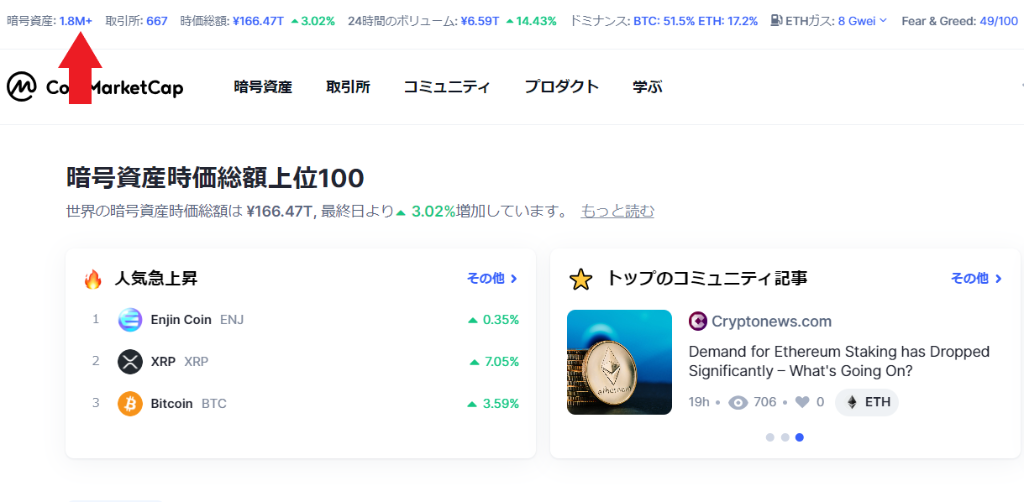
Task: Click the もっと読む link
Action: 618,211
